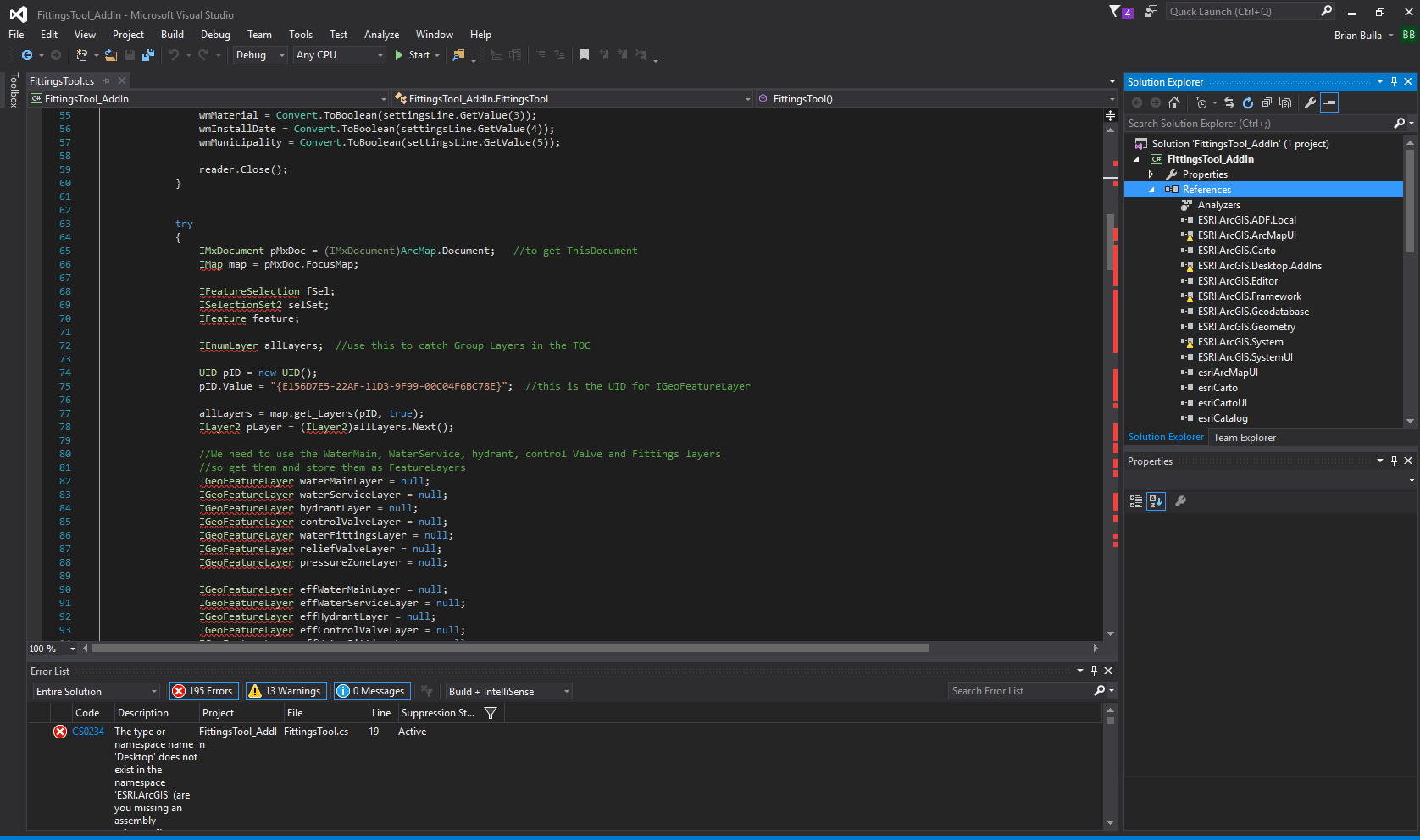1420x840 pixels.
Task: Click Sync with Active Document icon
Action: (1229, 102)
